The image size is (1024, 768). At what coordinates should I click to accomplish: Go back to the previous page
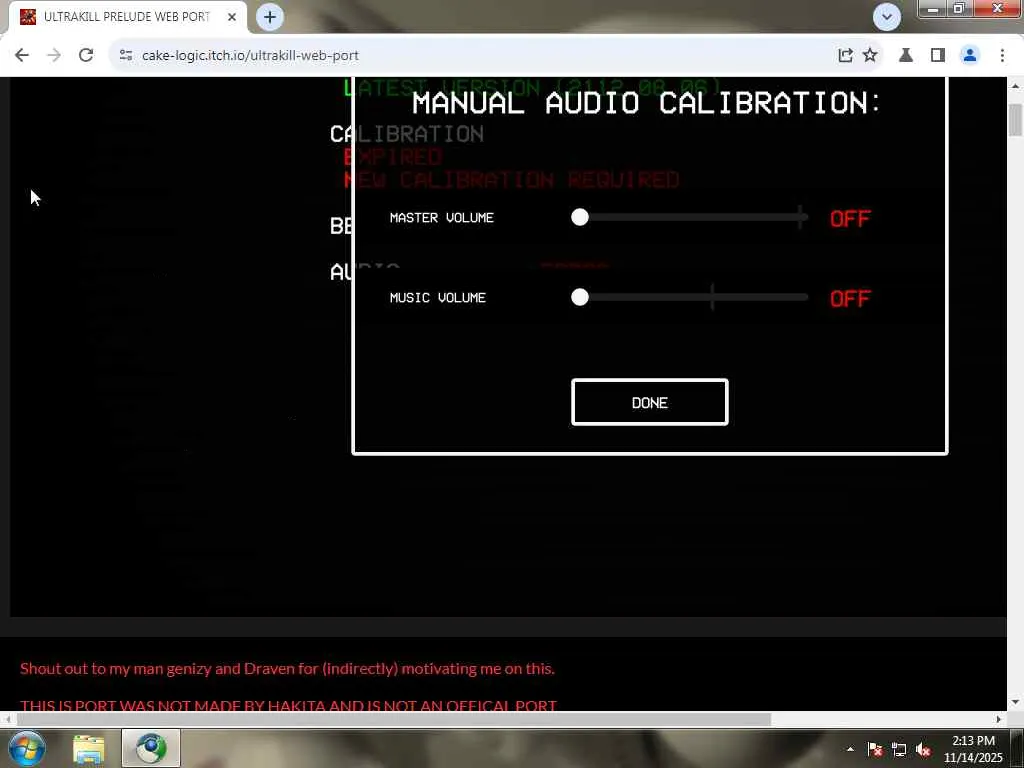tap(22, 56)
